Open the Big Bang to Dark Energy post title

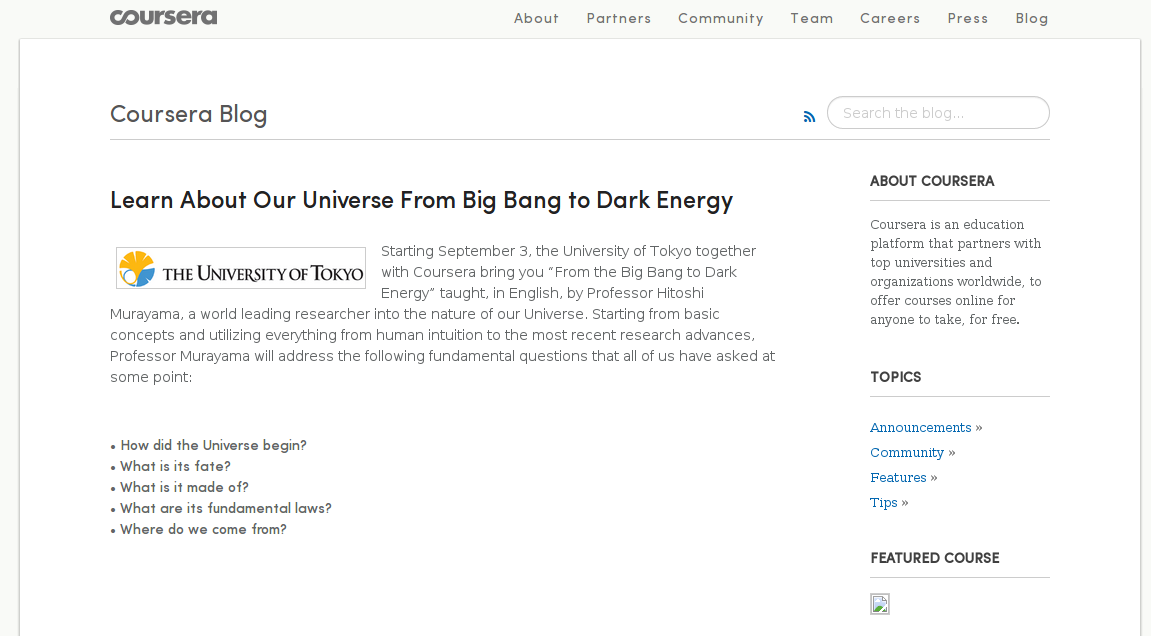421,200
